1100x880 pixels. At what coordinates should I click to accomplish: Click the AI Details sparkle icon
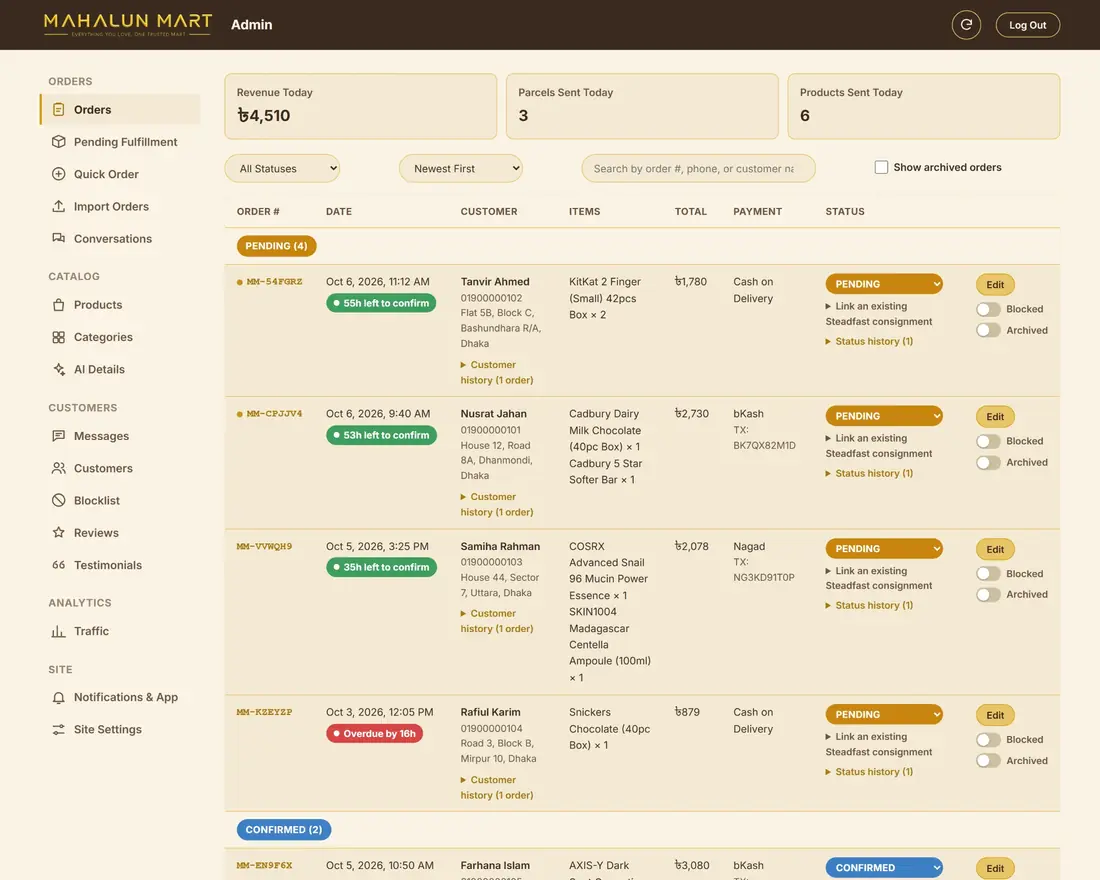coord(59,369)
